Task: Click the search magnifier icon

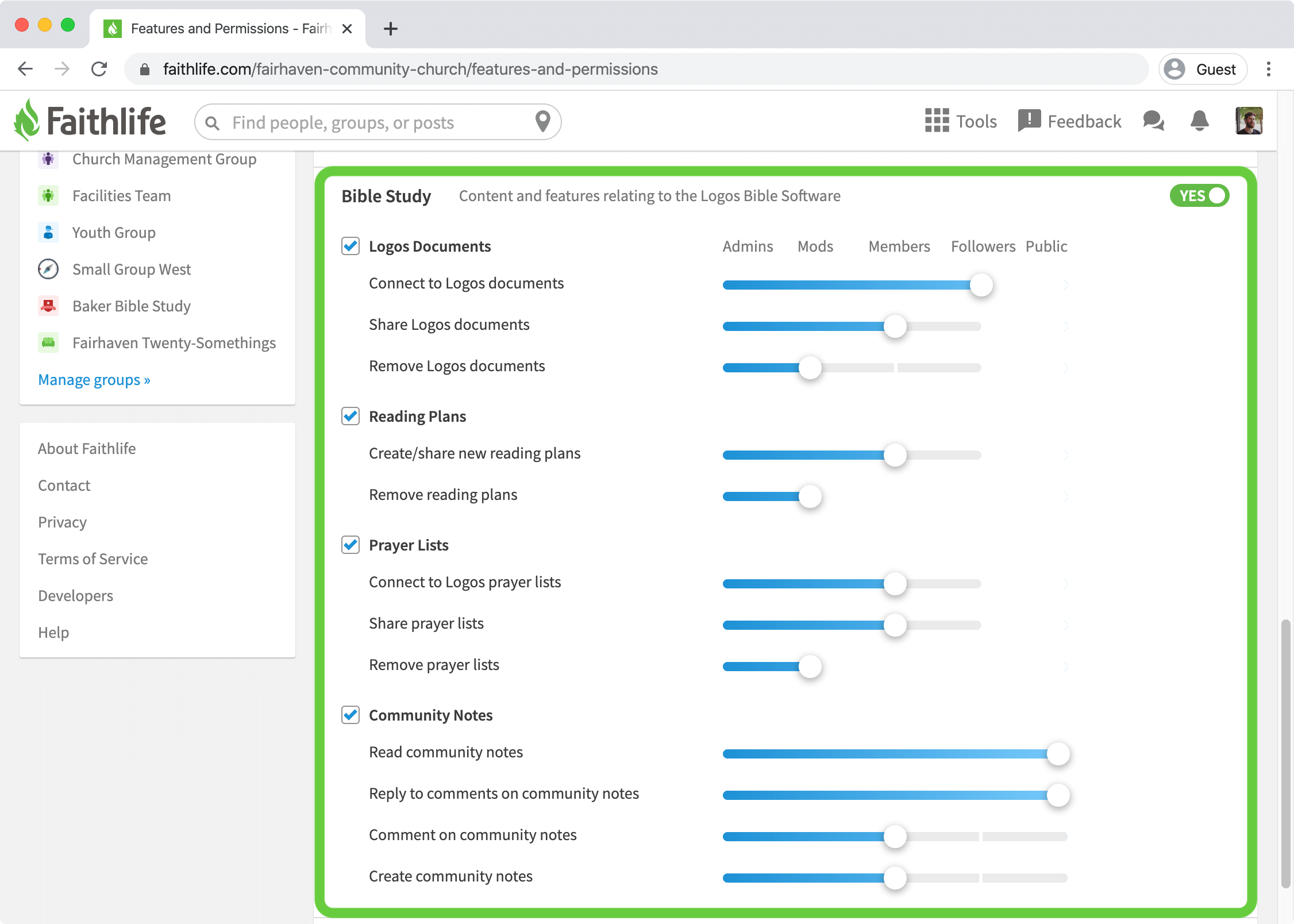Action: tap(212, 123)
